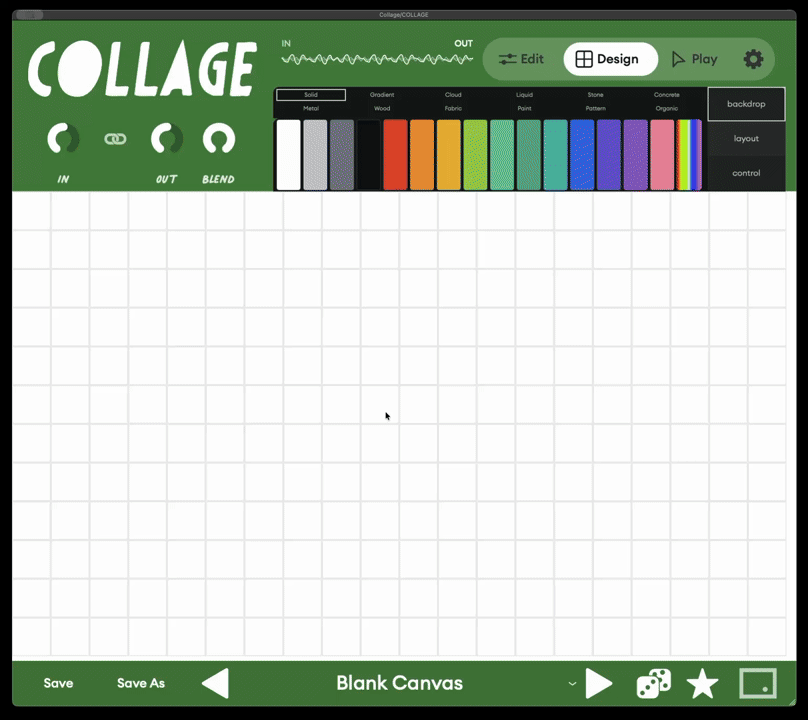Choose the Organic backdrop category
This screenshot has width=808, height=720.
(666, 109)
